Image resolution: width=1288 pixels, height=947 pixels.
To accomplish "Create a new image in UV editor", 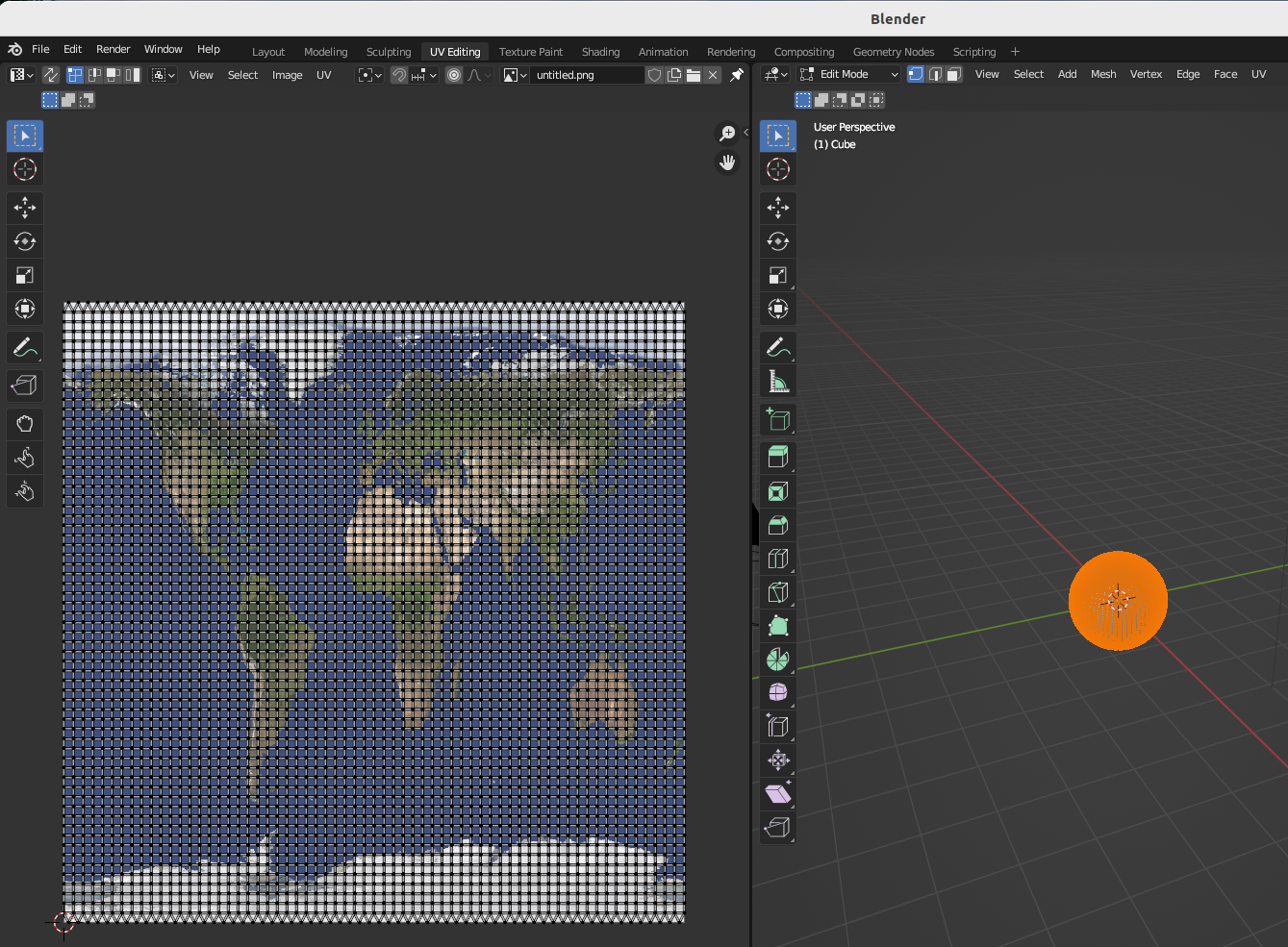I will [674, 75].
